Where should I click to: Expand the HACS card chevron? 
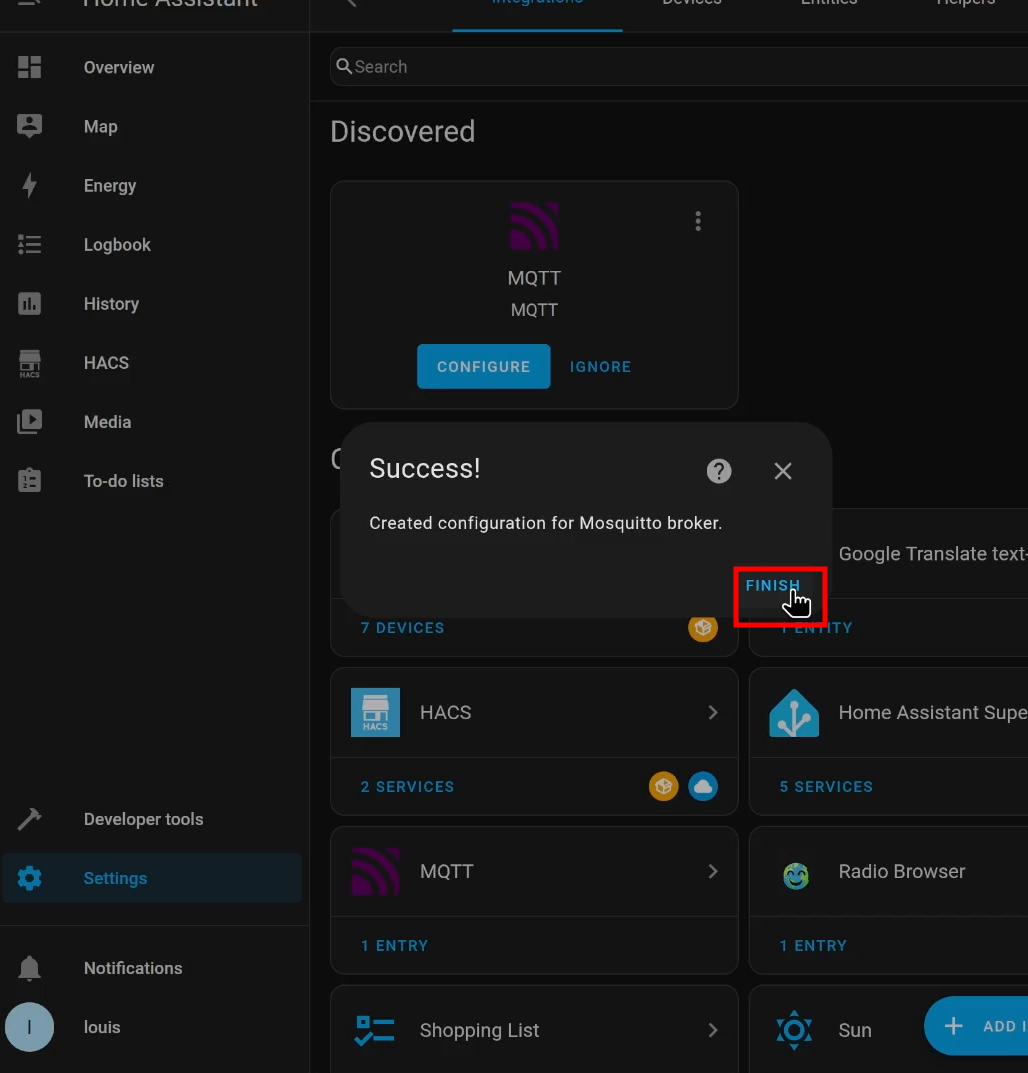pos(712,712)
